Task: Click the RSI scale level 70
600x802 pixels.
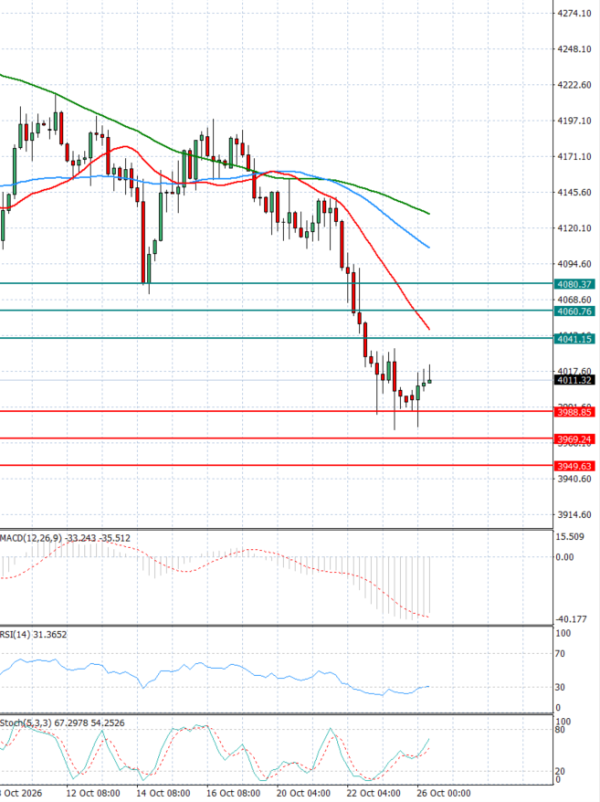Action: click(x=560, y=654)
